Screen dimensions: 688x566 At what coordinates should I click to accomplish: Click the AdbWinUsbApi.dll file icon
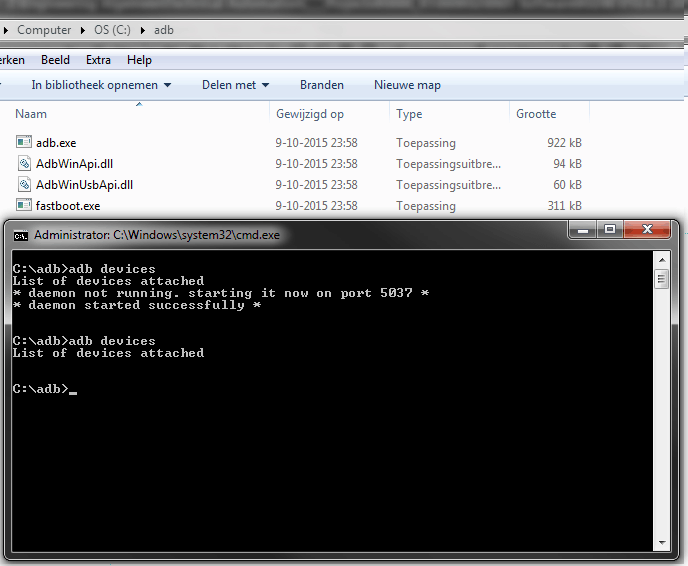pos(24,184)
